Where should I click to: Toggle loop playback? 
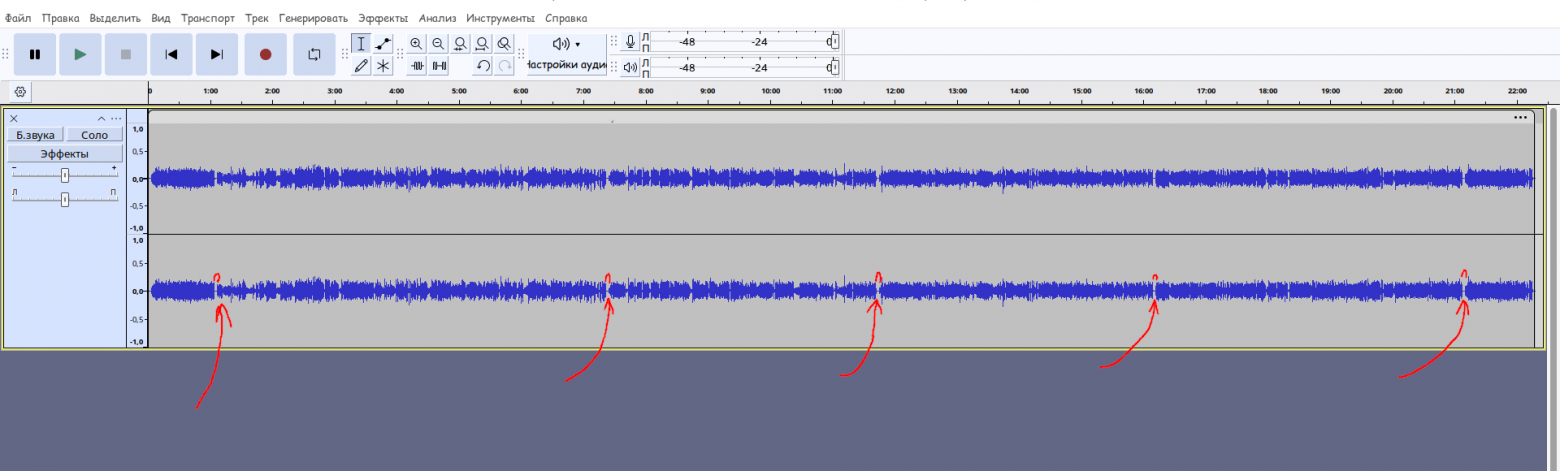[314, 55]
